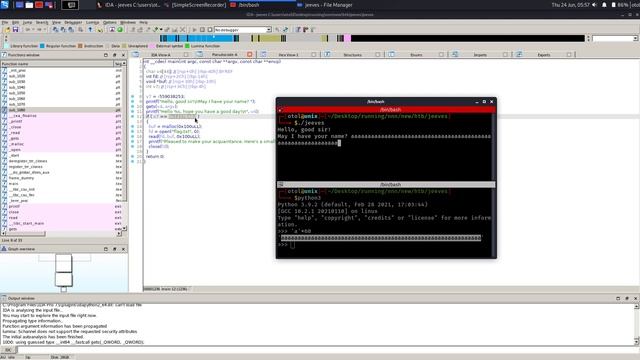Screen dimensions: 640x360
Task: Click the X cancel toolbar icon
Action: [182, 30]
